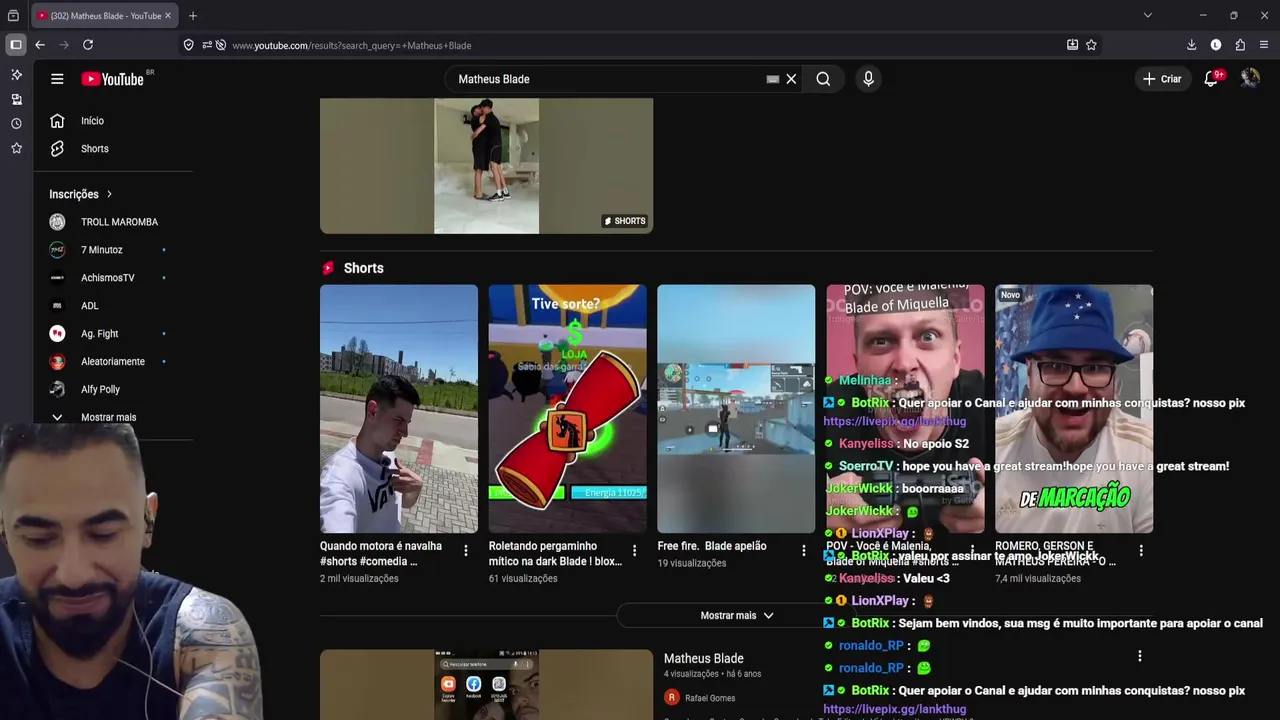Clear the search box with the X

791,79
